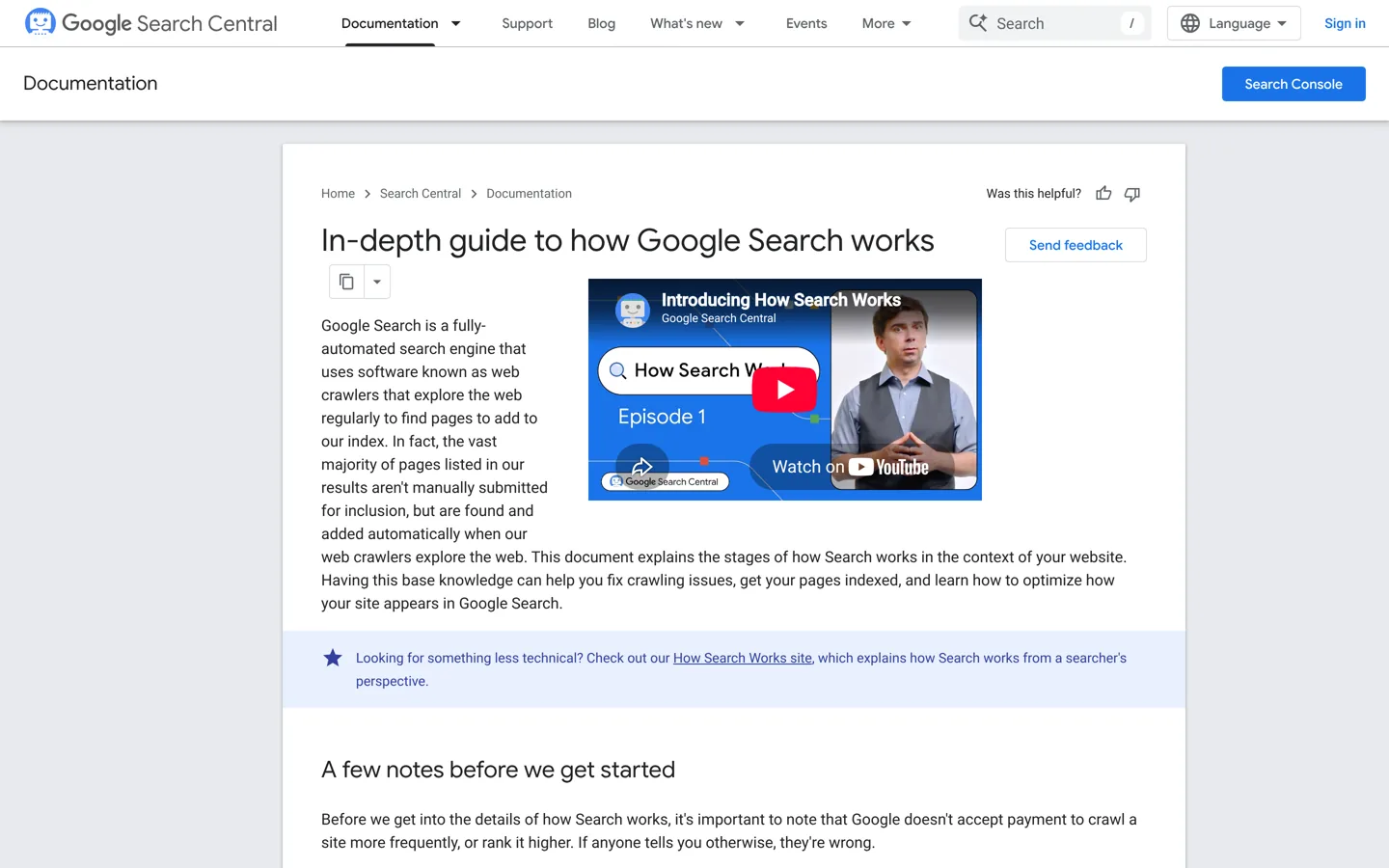Viewport: 1389px width, 868px height.
Task: Click the 'A few notes before we get started' heading
Action: point(498,770)
